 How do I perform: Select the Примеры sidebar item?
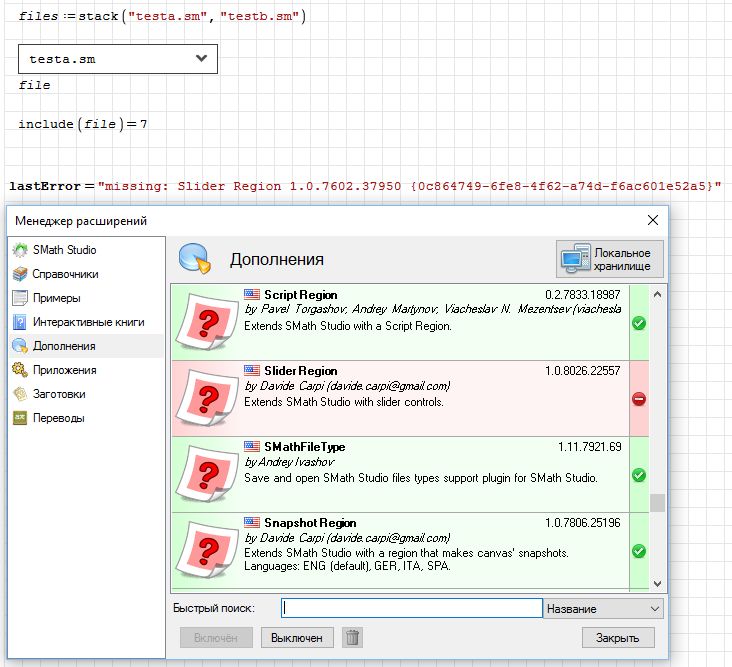pyautogui.click(x=56, y=298)
